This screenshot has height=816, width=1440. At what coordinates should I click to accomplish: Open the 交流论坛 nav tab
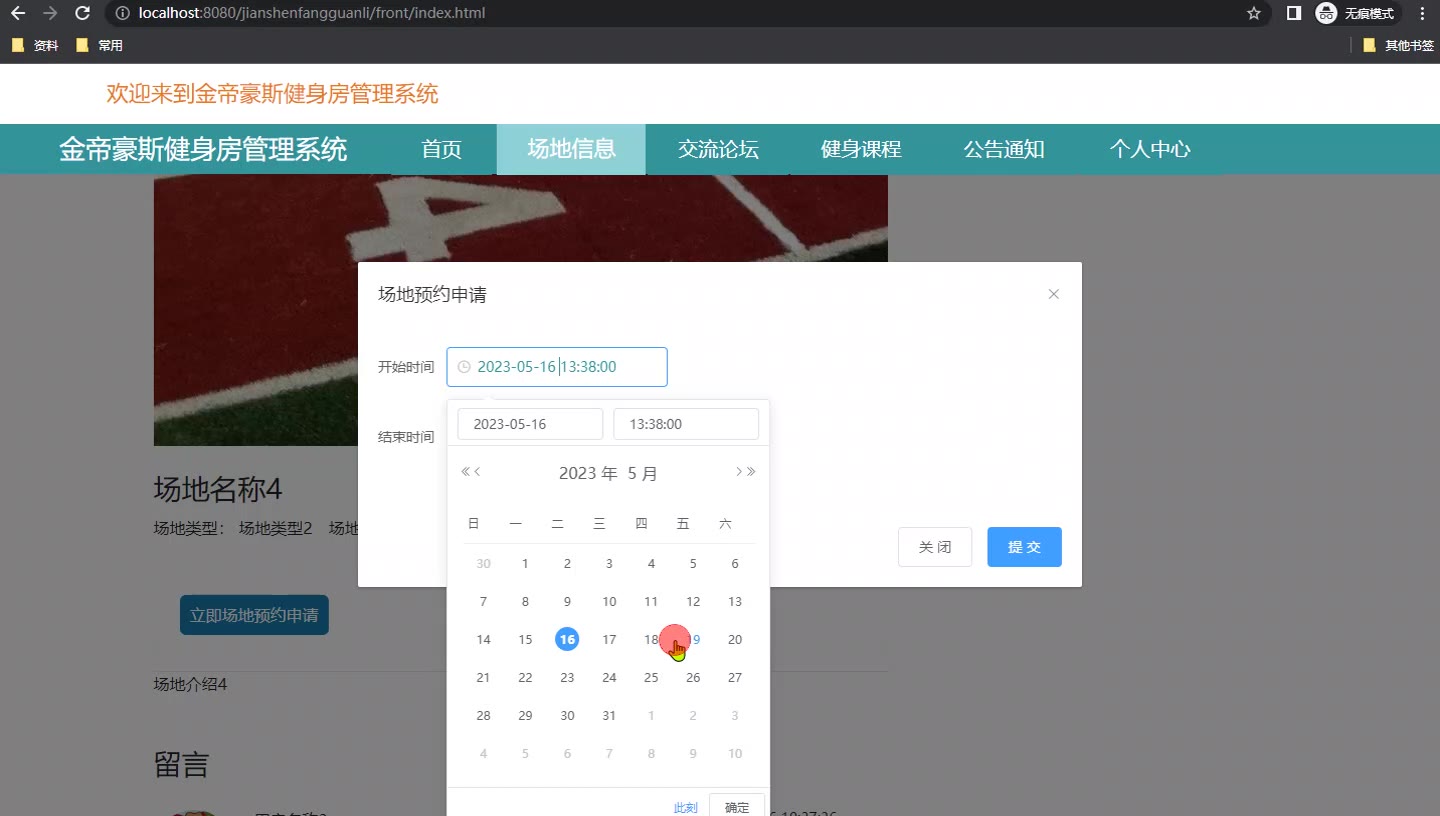(x=718, y=149)
